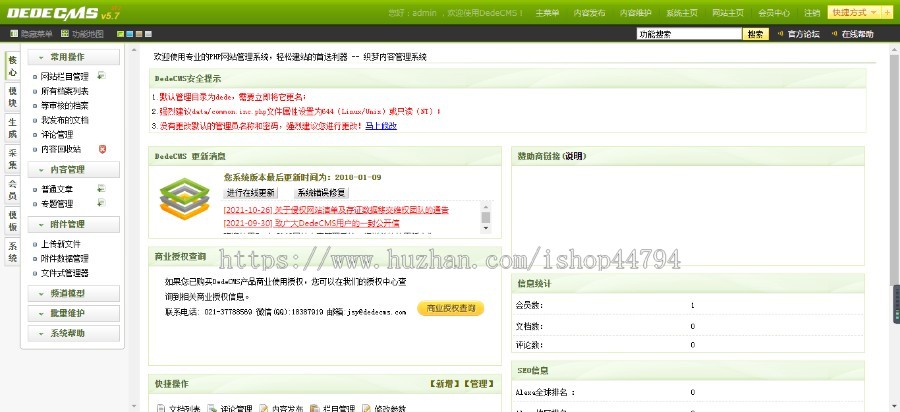Open the 快捷方式 dropdown
Viewport: 900px width, 412px height.
(x=855, y=12)
